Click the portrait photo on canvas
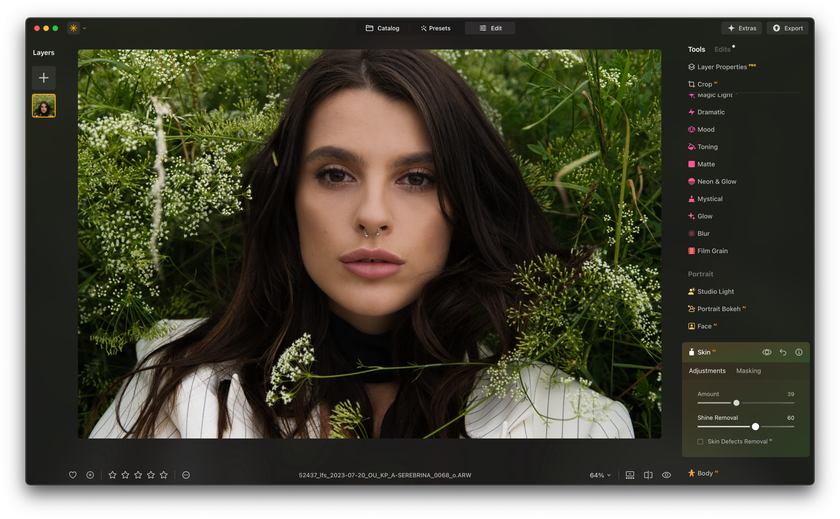Screen dimensions: 840x519 pyautogui.click(x=369, y=244)
